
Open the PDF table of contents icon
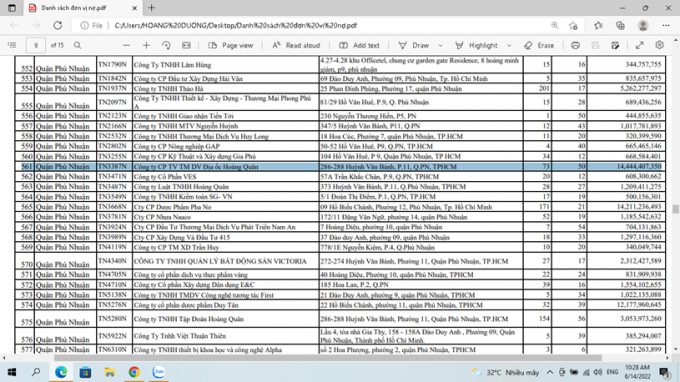12,45
